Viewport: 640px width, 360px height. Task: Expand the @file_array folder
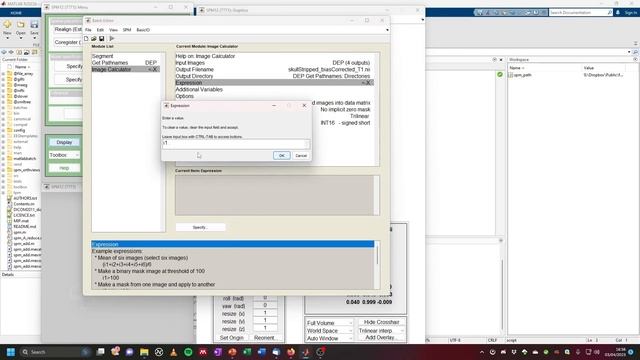coord(3,74)
